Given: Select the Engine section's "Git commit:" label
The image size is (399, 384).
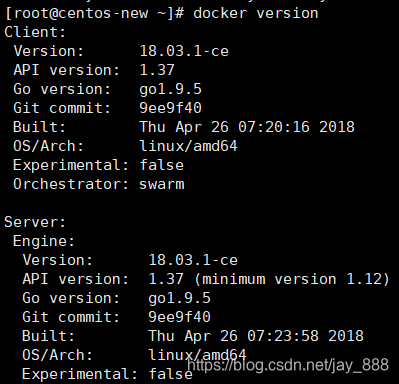Looking at the screenshot, I should 71,317.
